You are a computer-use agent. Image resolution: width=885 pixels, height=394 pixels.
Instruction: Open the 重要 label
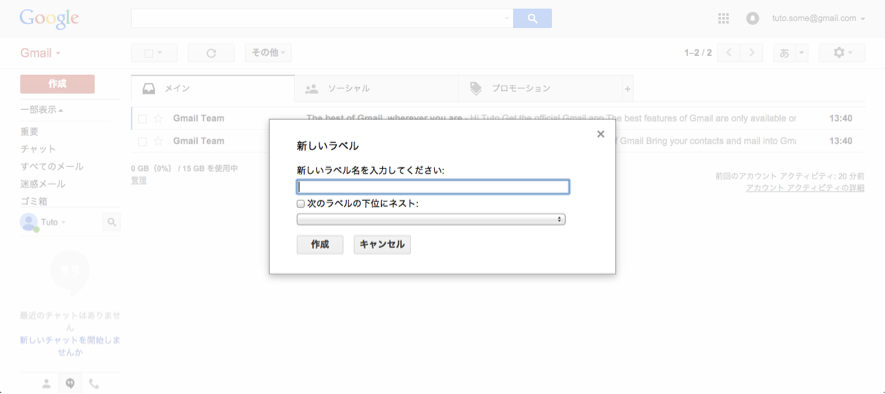[29, 132]
